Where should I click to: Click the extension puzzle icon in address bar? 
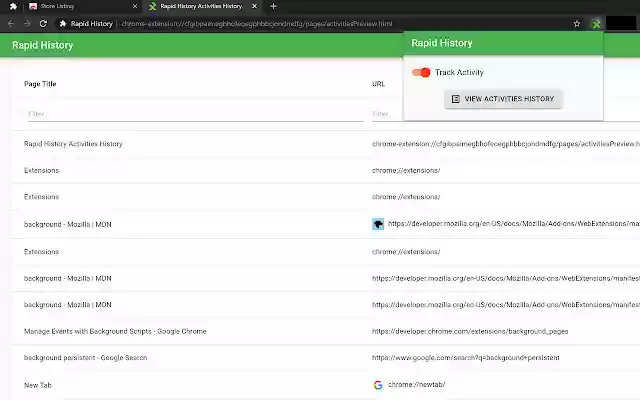point(62,24)
